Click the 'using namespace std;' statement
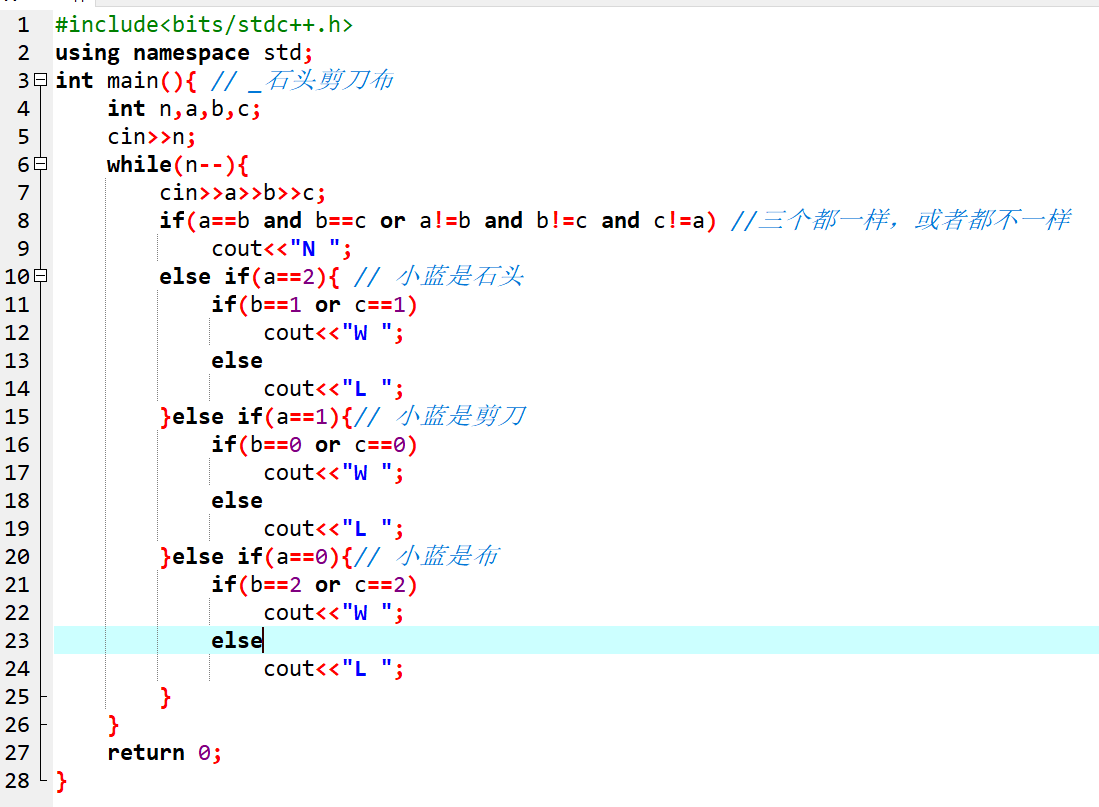1099x807 pixels. (x=184, y=52)
